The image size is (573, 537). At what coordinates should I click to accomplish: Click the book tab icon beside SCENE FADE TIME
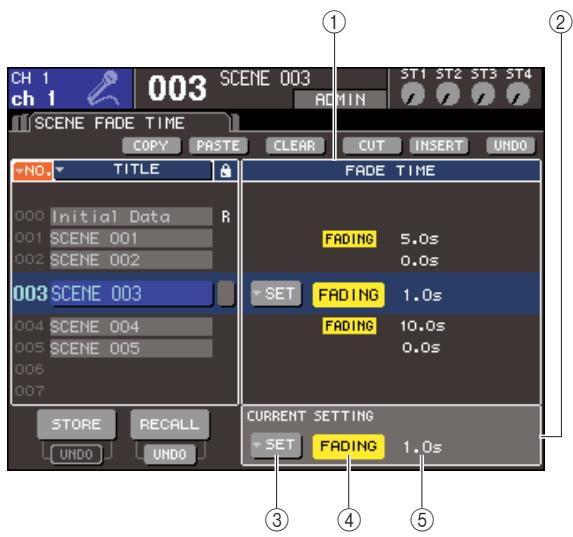coord(20,122)
